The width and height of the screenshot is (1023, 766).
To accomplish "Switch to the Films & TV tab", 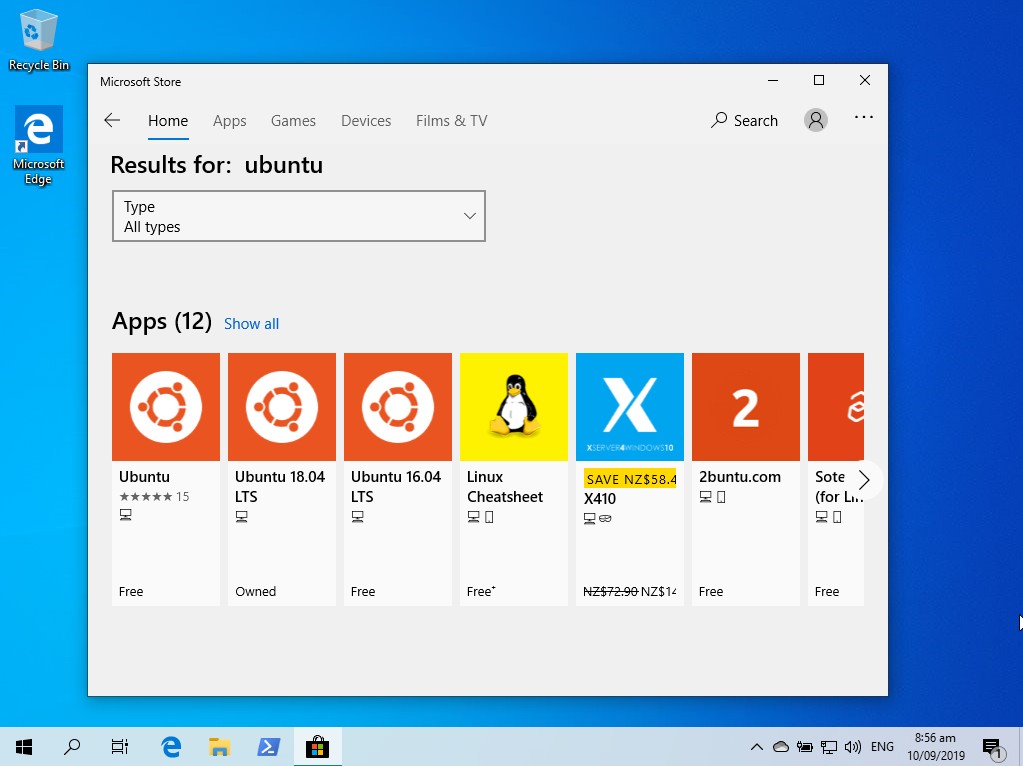I will click(451, 120).
